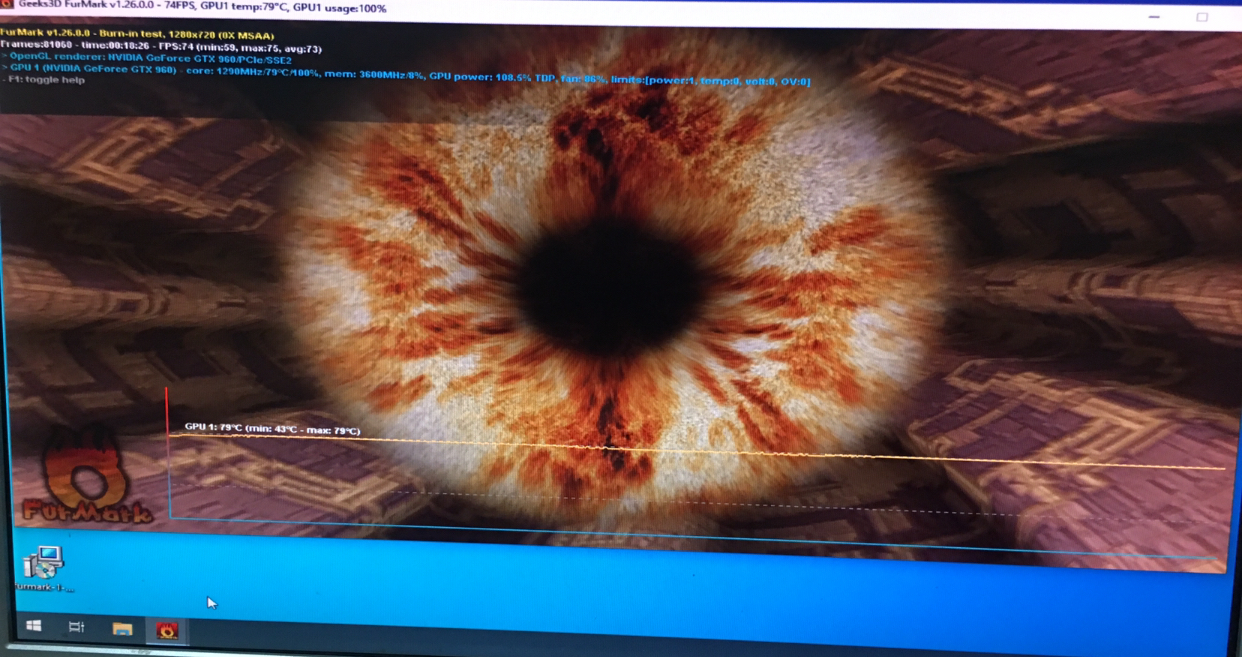Image resolution: width=1242 pixels, height=657 pixels.
Task: Click the FurMark app icon in title bar
Action: 6,5
